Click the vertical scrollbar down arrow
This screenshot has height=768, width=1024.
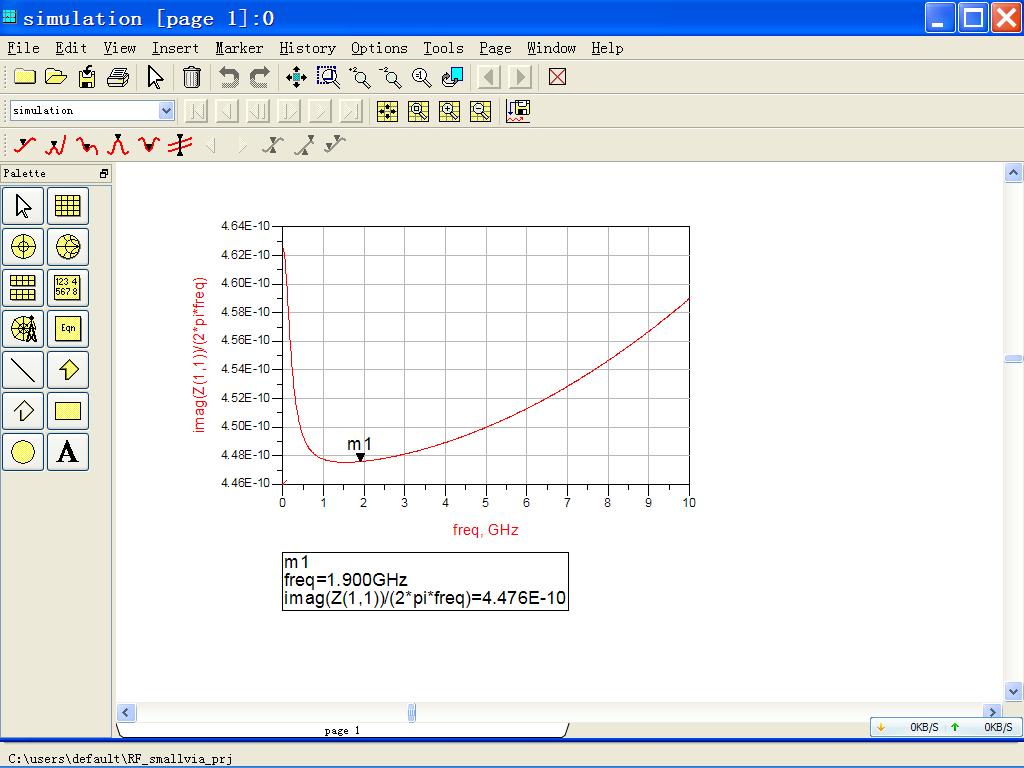(x=1013, y=691)
